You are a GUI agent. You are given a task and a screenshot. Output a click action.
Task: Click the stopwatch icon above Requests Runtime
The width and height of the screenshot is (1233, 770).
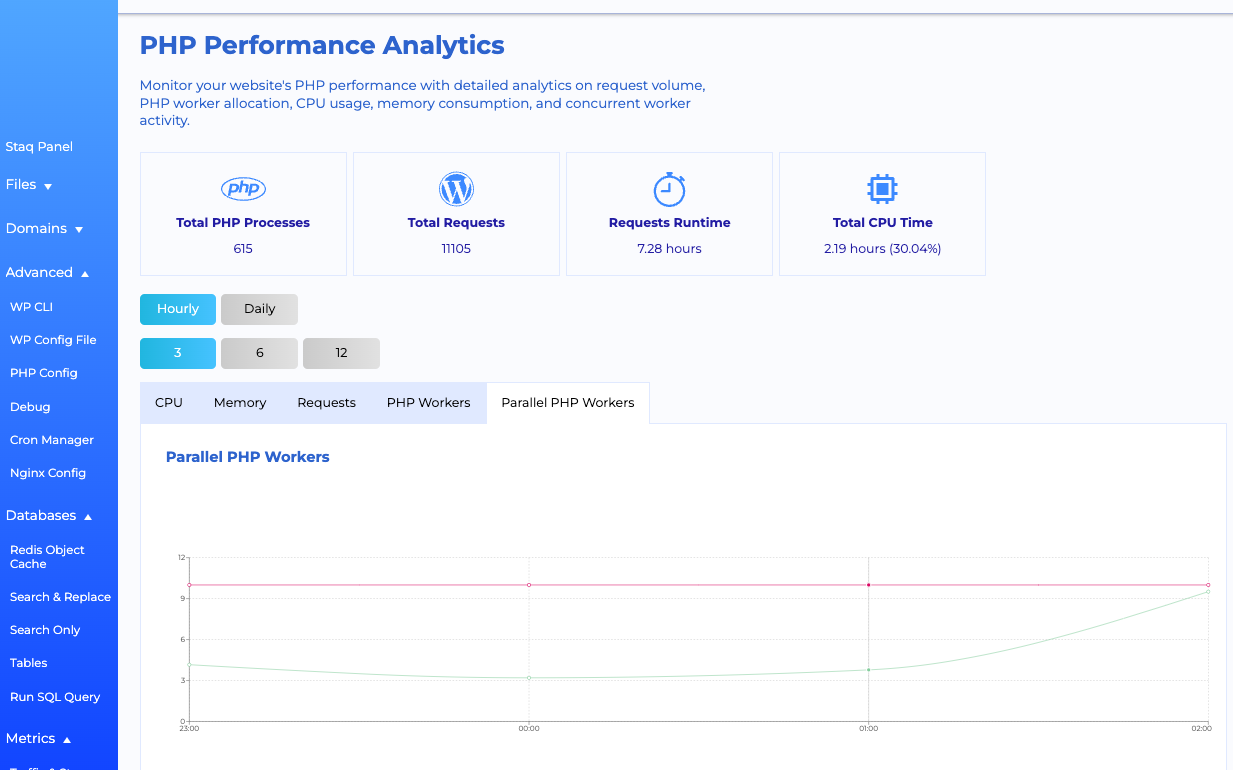click(669, 188)
